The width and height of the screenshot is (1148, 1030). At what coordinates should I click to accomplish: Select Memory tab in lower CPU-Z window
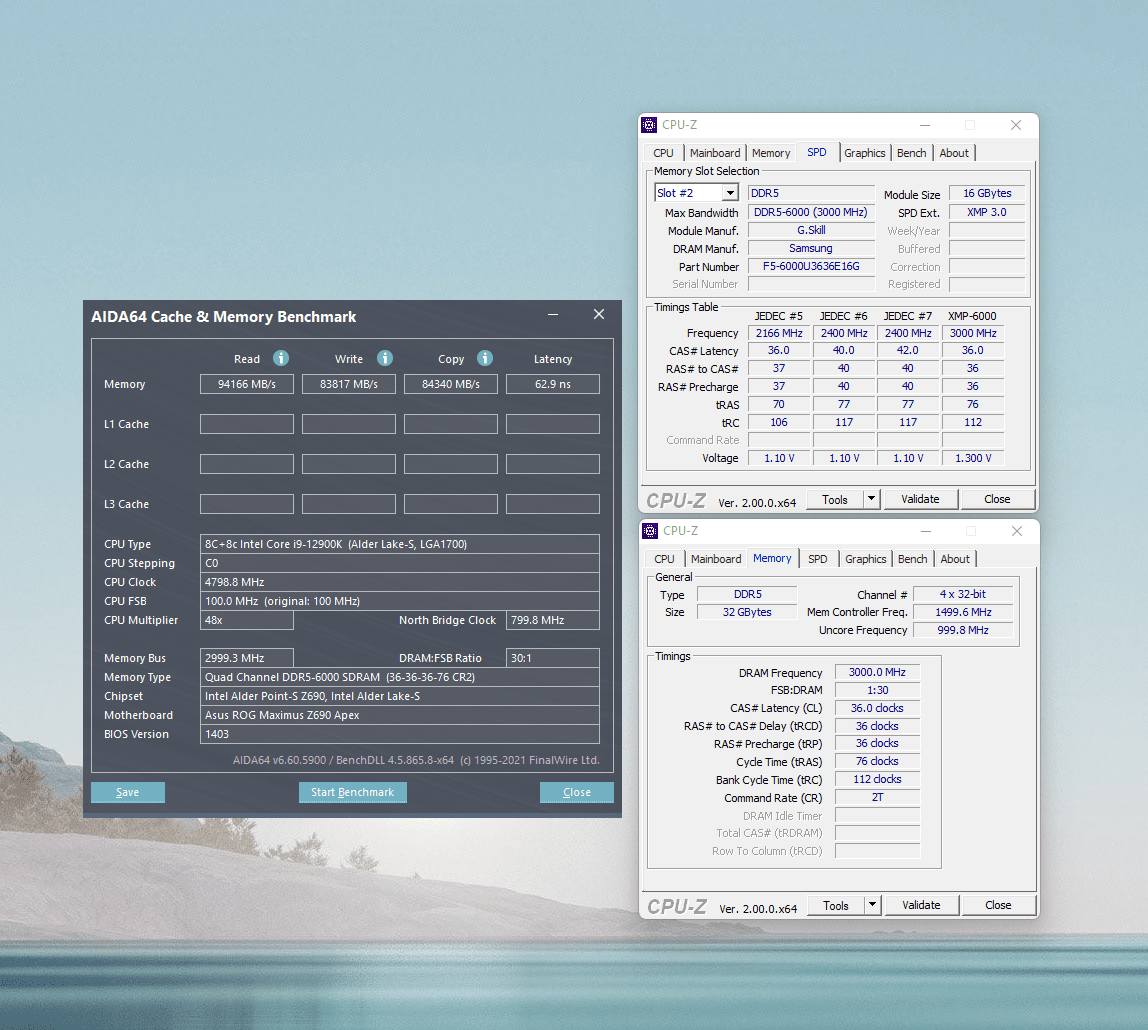point(772,559)
